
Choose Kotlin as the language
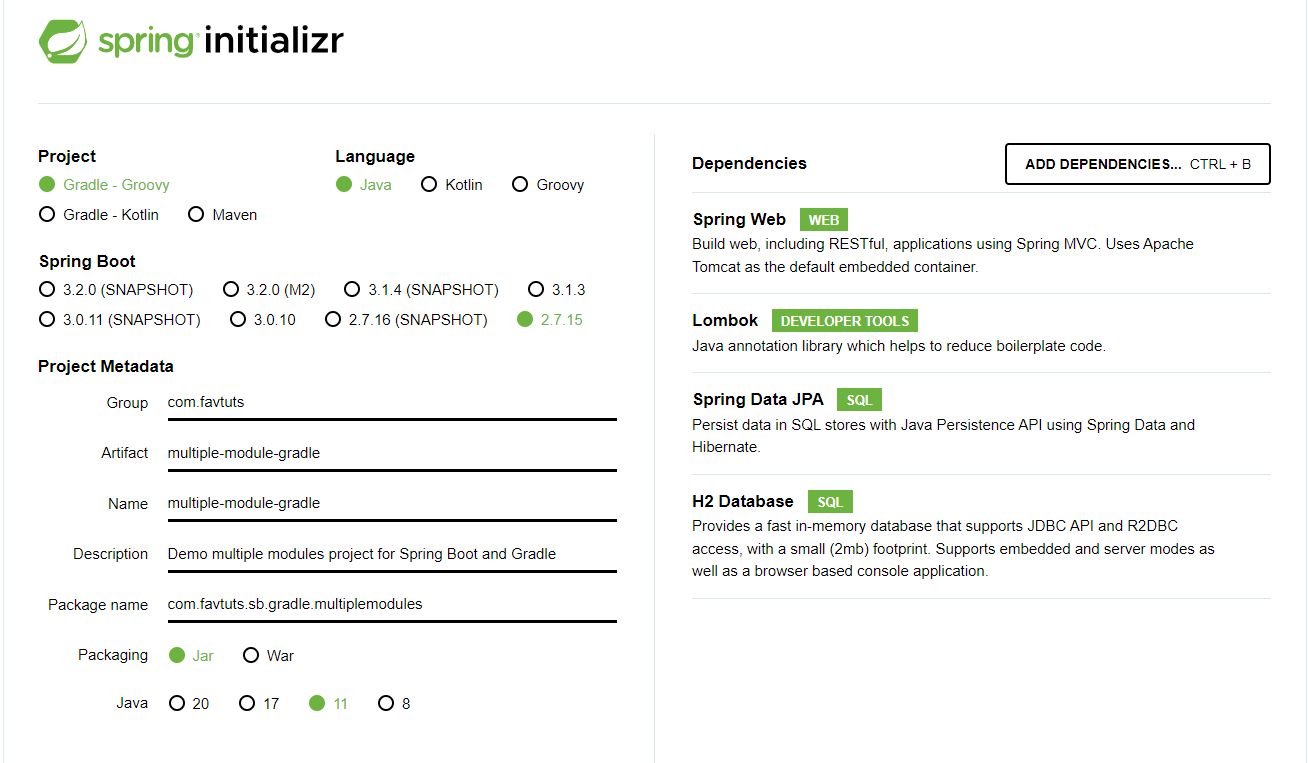click(x=452, y=185)
